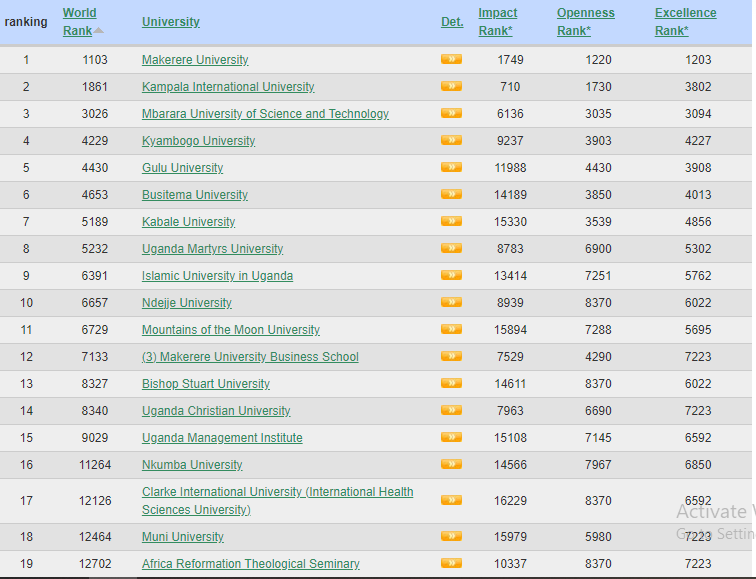Click details arrow for Uganda Management Institute

tap(451, 437)
